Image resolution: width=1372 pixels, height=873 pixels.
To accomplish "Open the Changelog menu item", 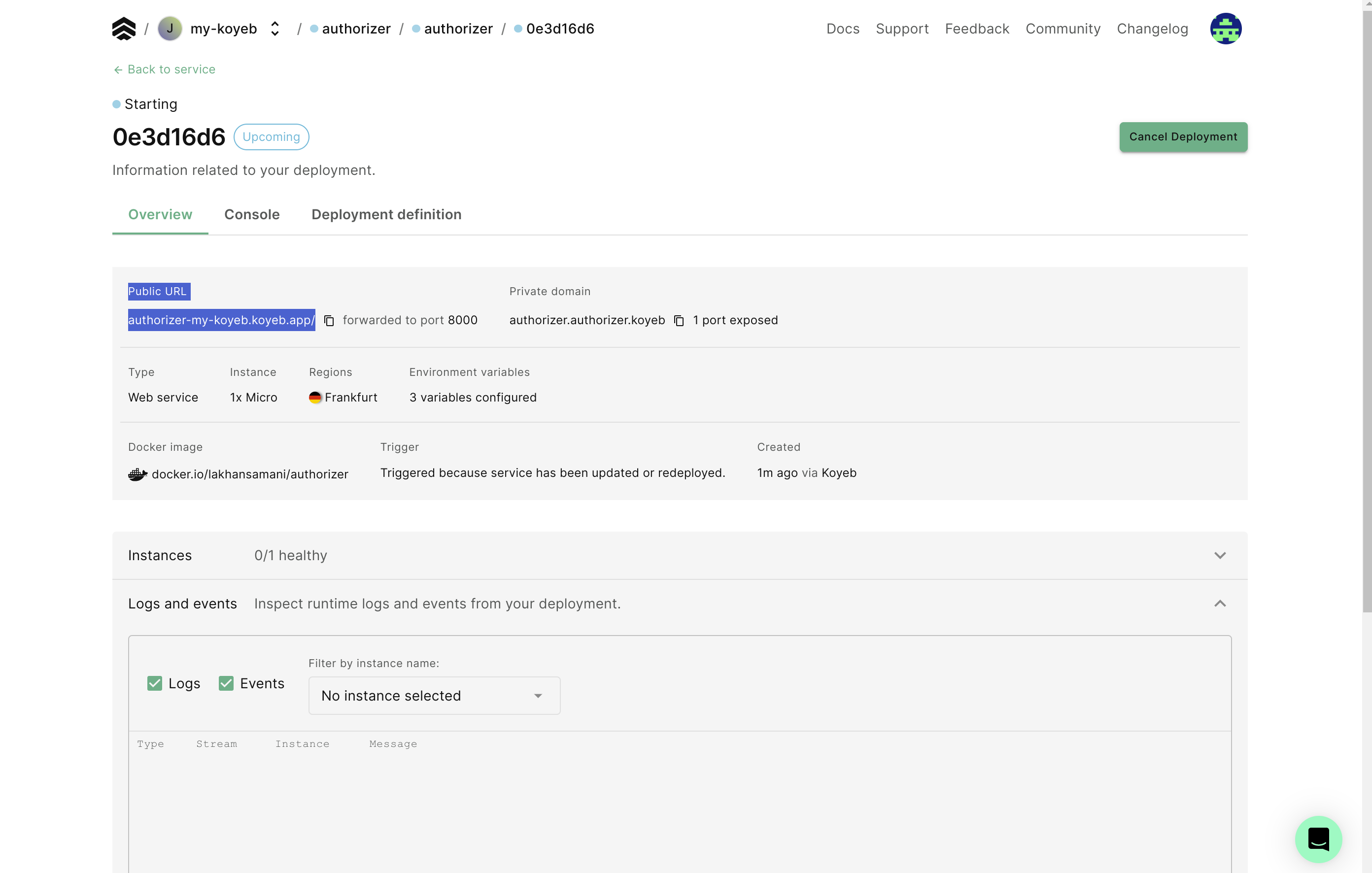I will 1152,29.
